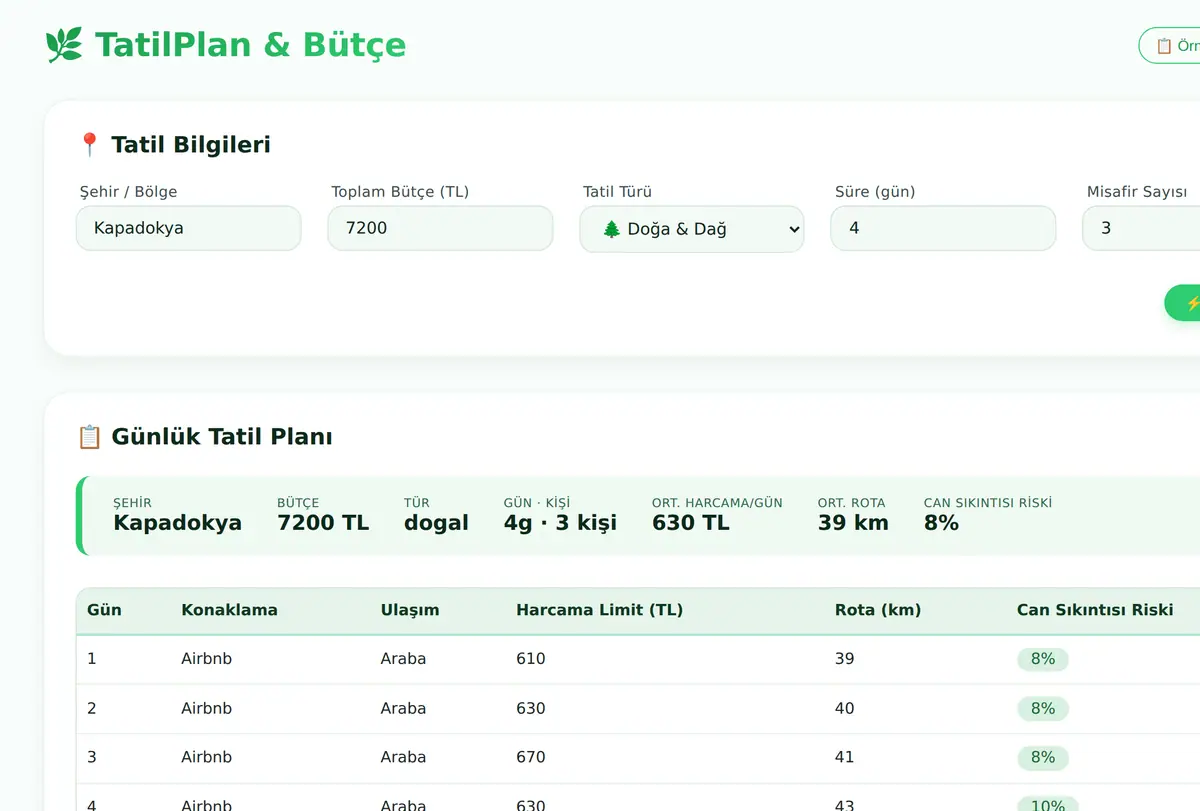Click the Gün column header
Screen dimensions: 1200x811
(x=104, y=610)
